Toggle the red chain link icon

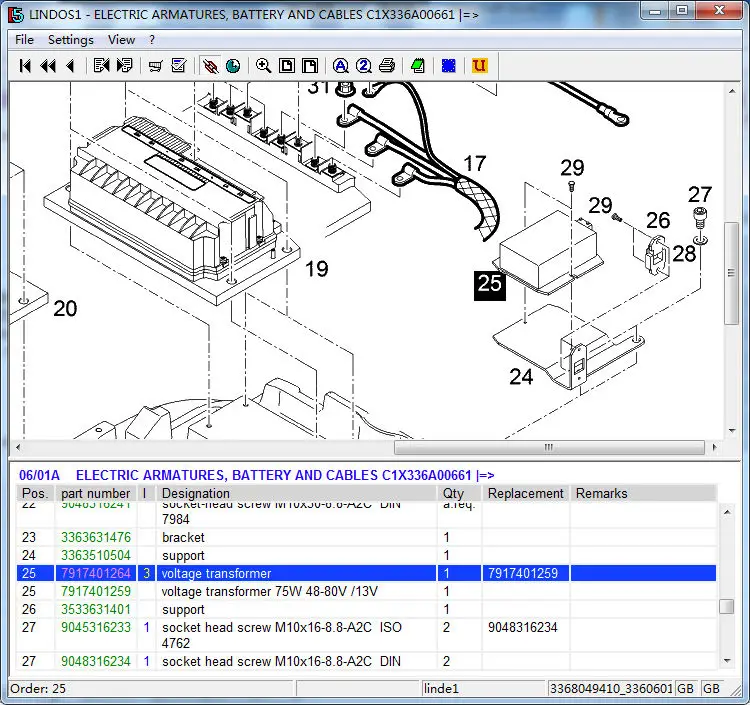pyautogui.click(x=210, y=66)
